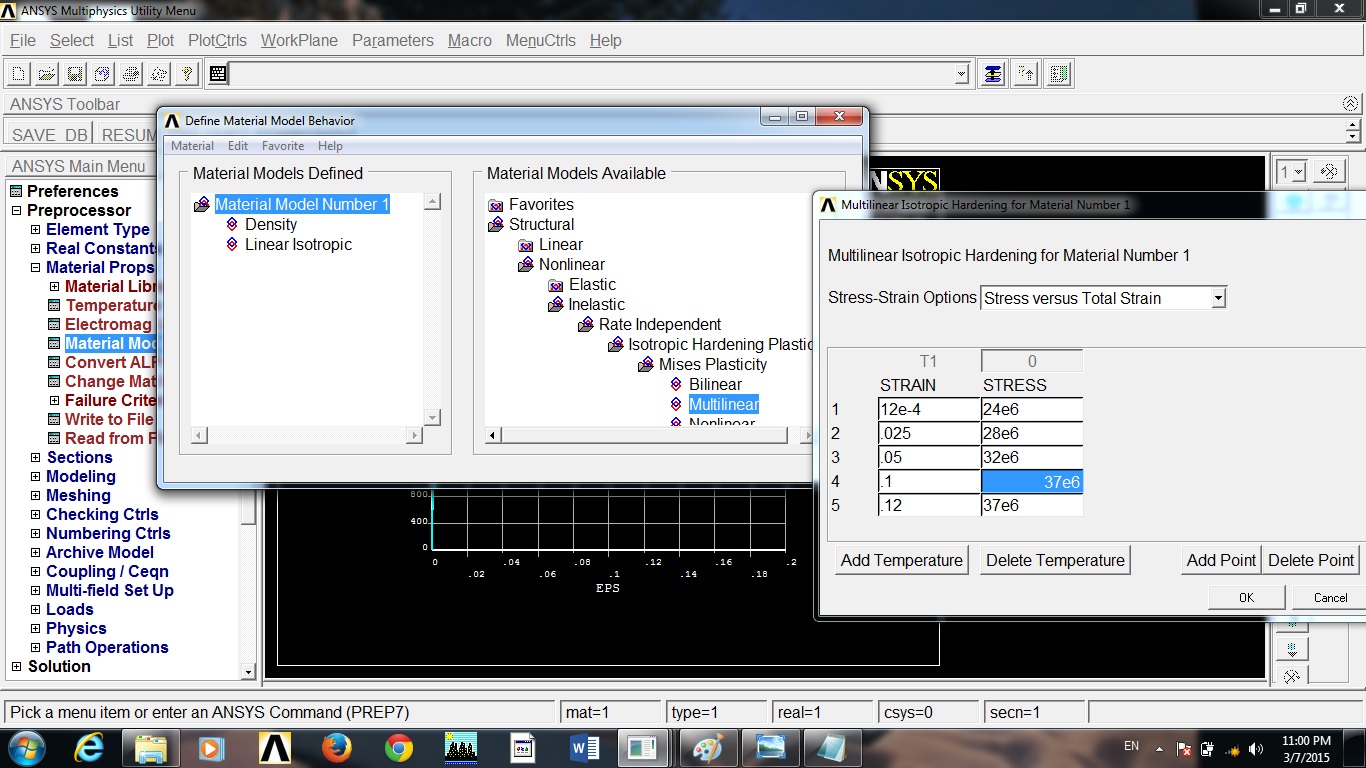This screenshot has width=1366, height=768.
Task: Collapse the Material Props tree node
Action: (x=35, y=267)
